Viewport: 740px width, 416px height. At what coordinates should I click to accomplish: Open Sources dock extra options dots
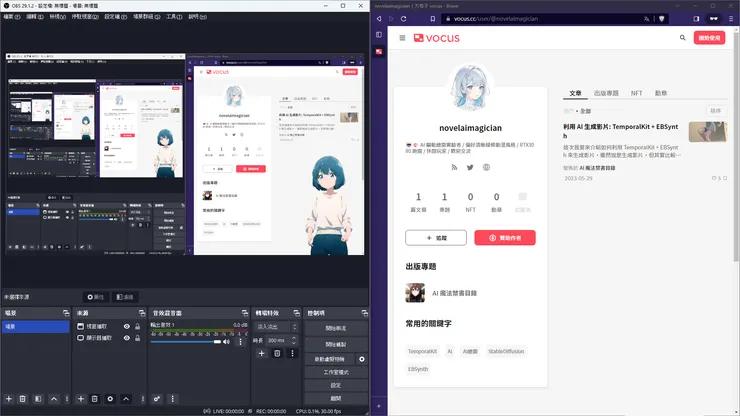click(x=143, y=399)
